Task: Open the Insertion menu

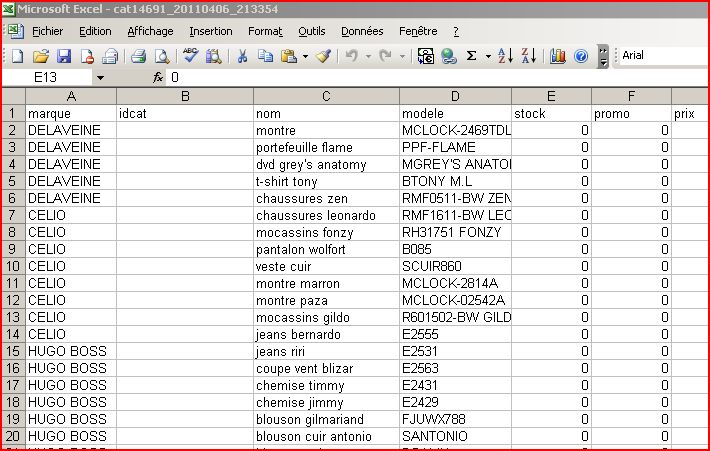Action: (211, 31)
